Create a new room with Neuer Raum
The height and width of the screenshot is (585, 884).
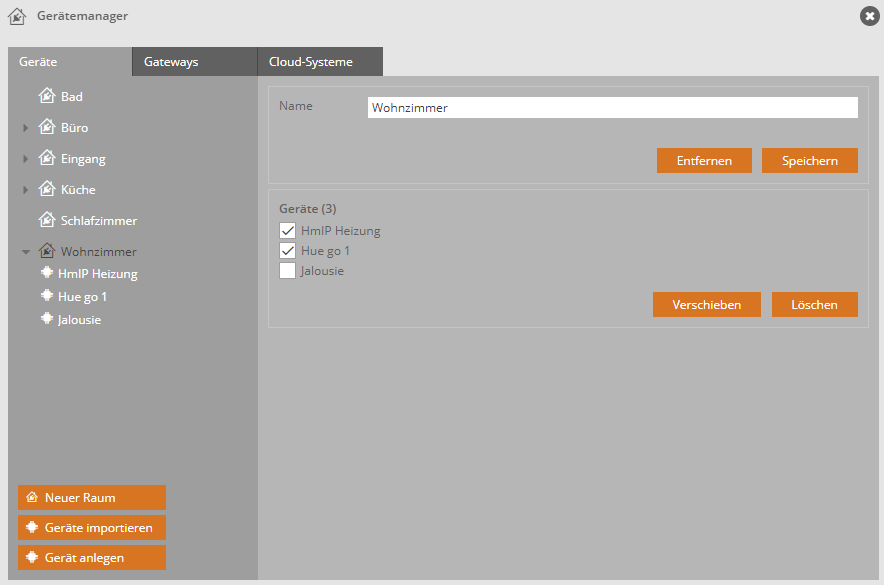point(91,497)
